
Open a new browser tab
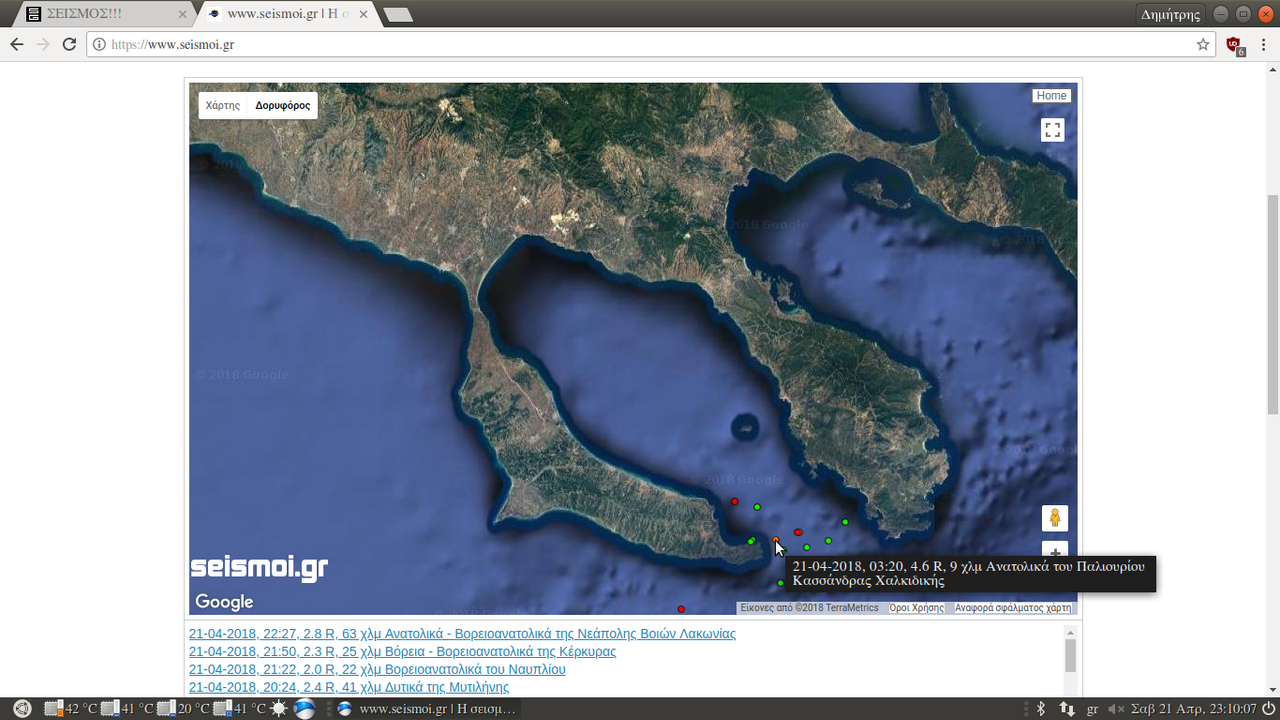pos(398,15)
